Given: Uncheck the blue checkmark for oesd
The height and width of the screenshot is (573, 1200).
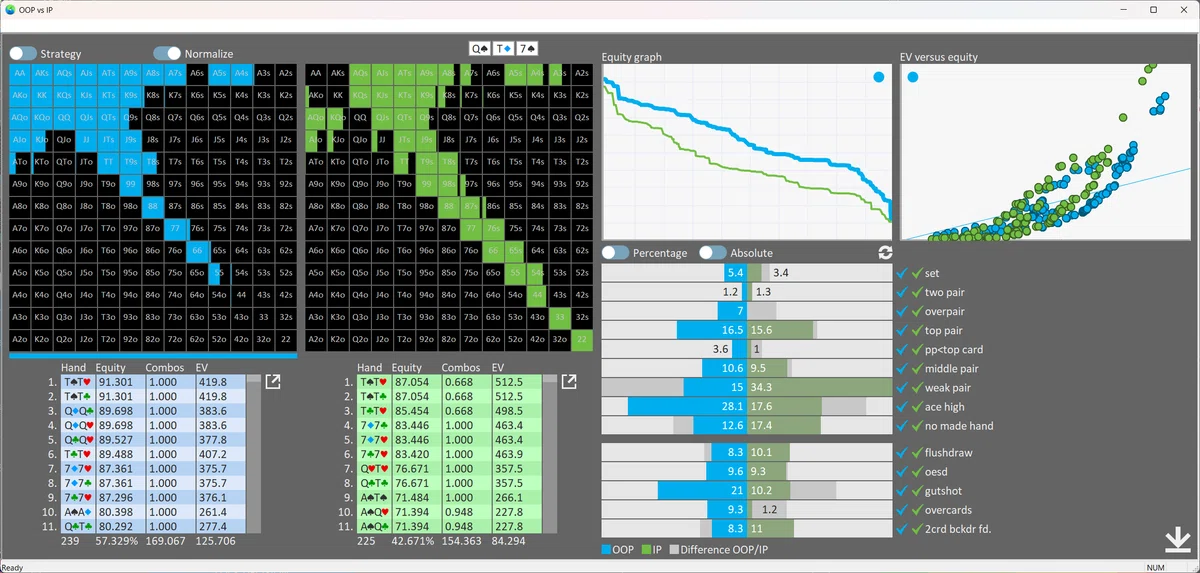Looking at the screenshot, I should [902, 472].
